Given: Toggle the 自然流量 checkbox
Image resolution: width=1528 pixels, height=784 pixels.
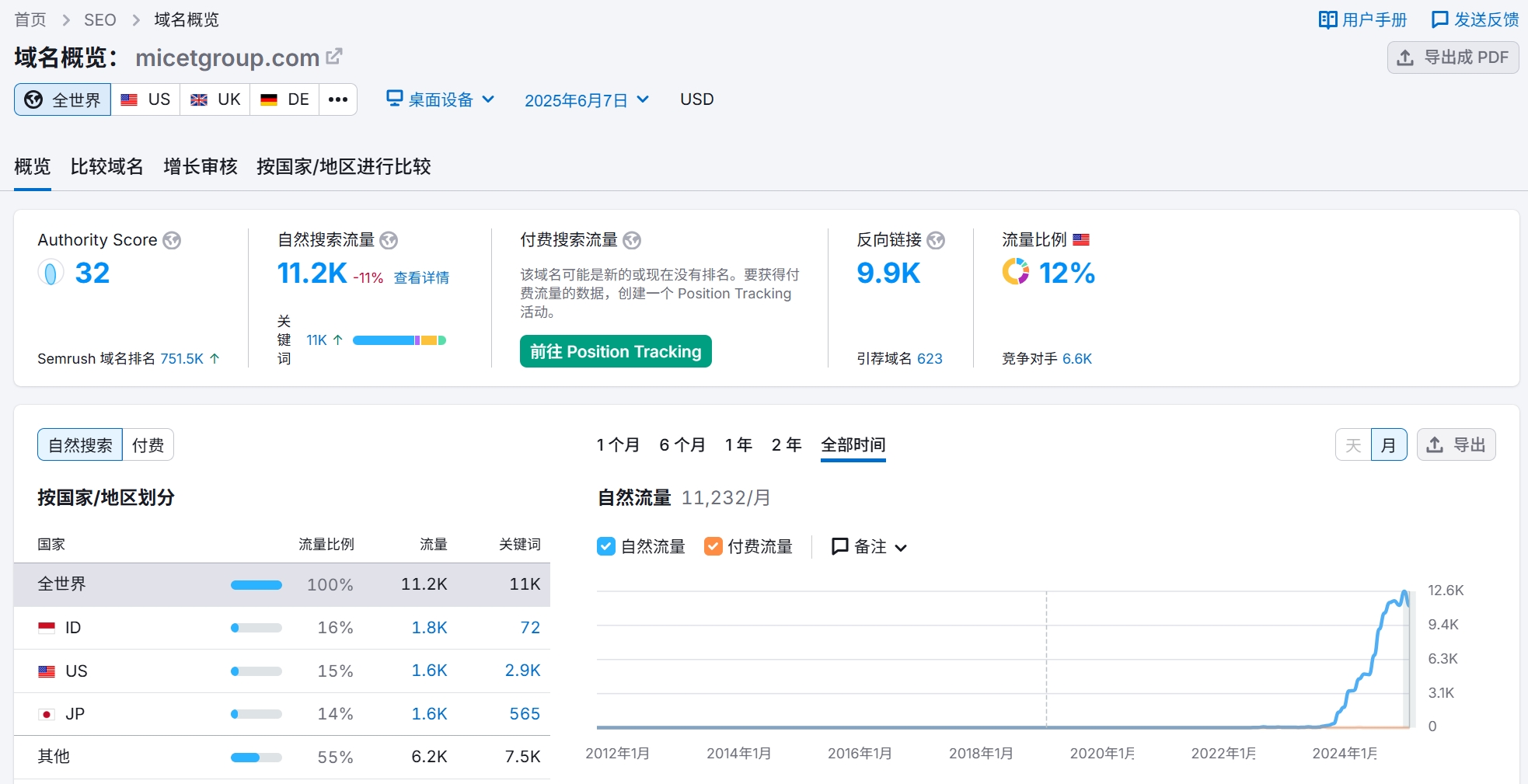Looking at the screenshot, I should pos(606,546).
